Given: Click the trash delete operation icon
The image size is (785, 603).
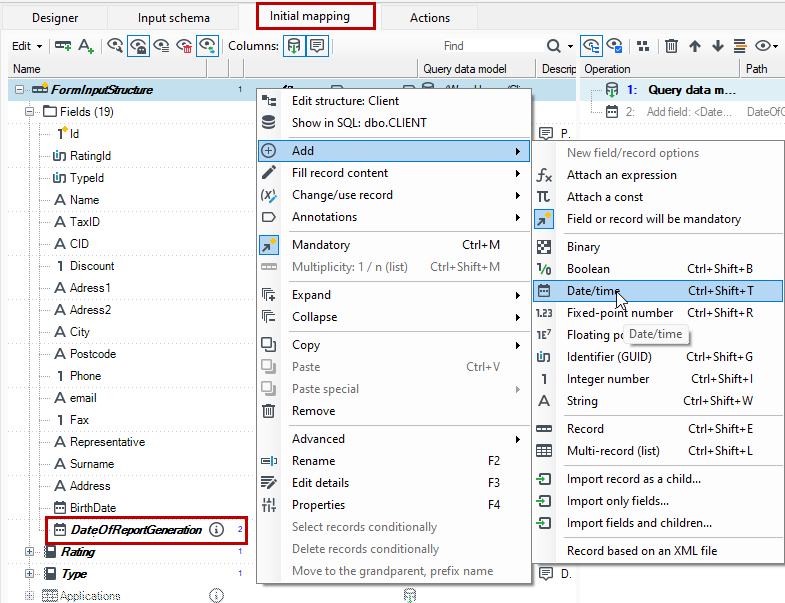Looking at the screenshot, I should click(x=671, y=46).
